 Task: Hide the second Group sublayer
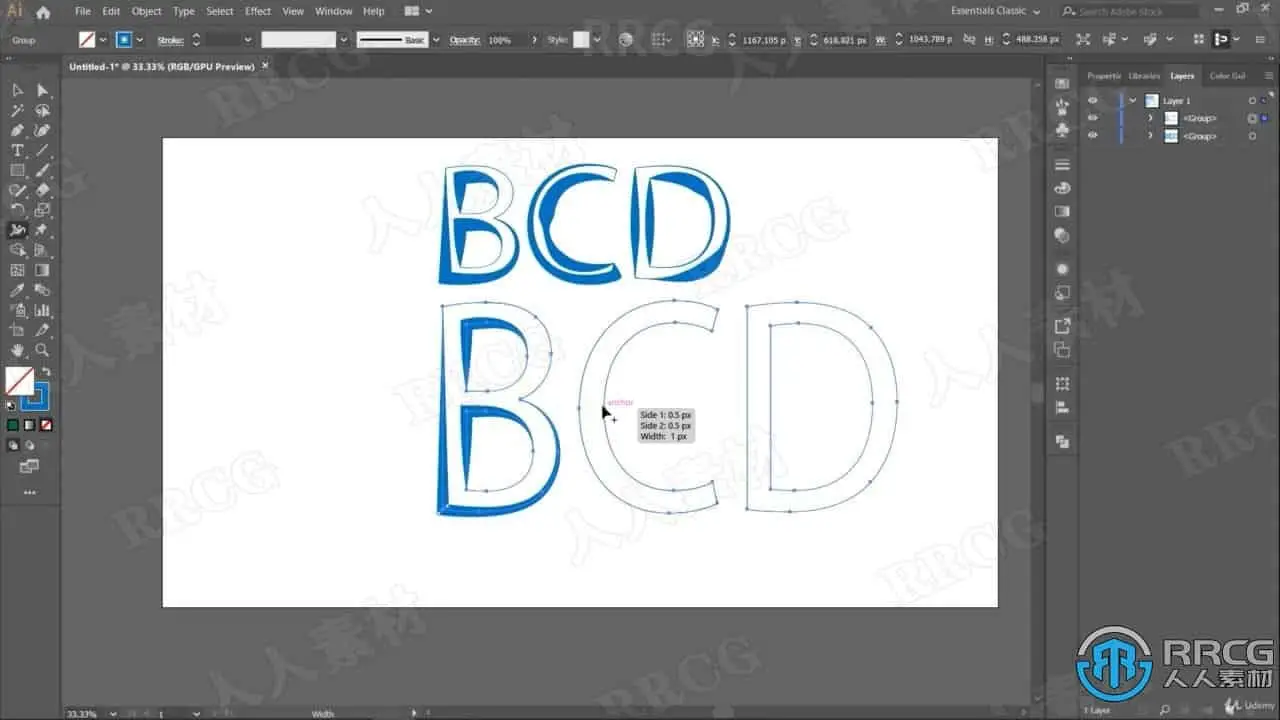(x=1092, y=135)
